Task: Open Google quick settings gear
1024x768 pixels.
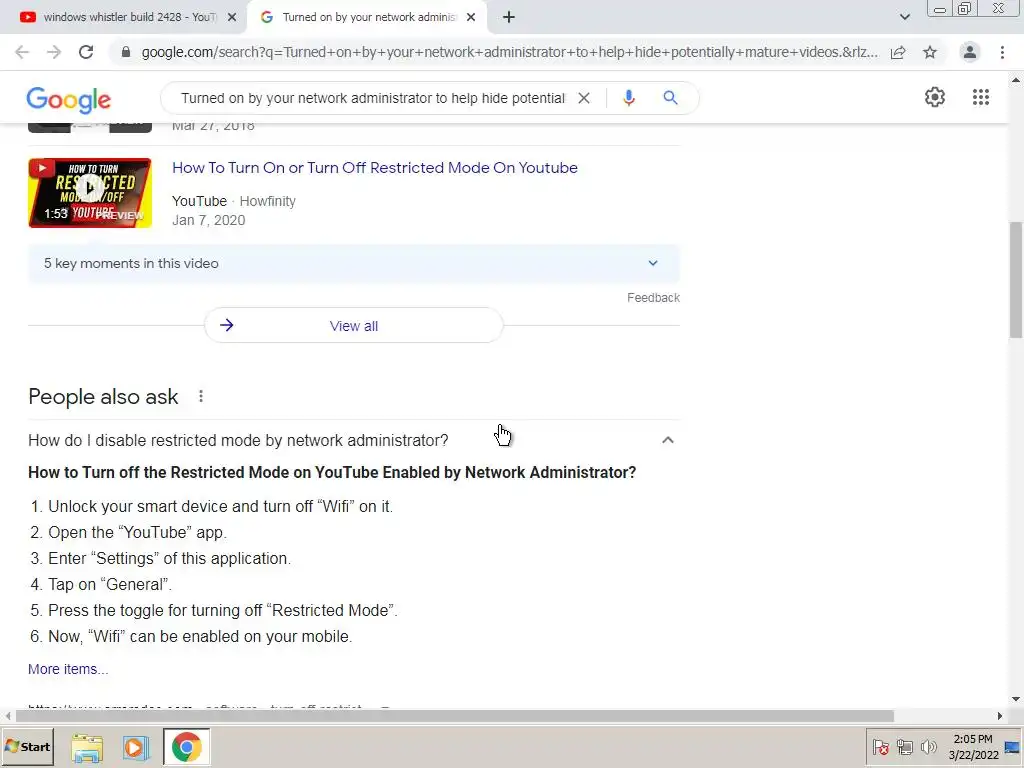Action: point(935,97)
